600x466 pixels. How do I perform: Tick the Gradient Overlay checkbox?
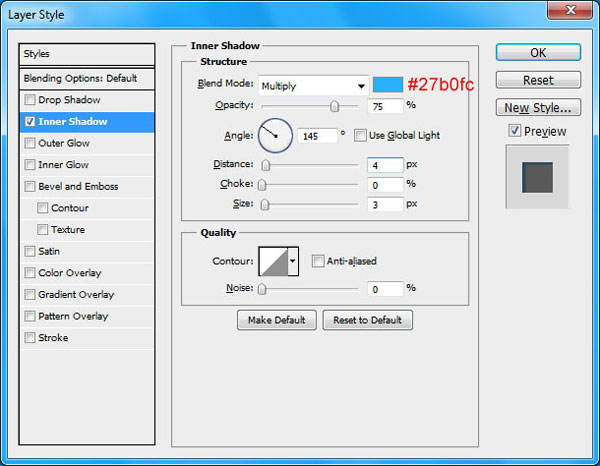click(30, 295)
